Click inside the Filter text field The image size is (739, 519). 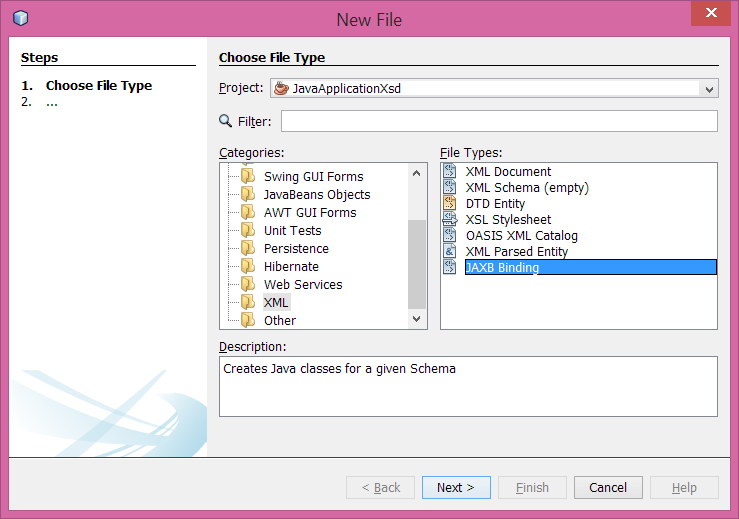[x=499, y=121]
